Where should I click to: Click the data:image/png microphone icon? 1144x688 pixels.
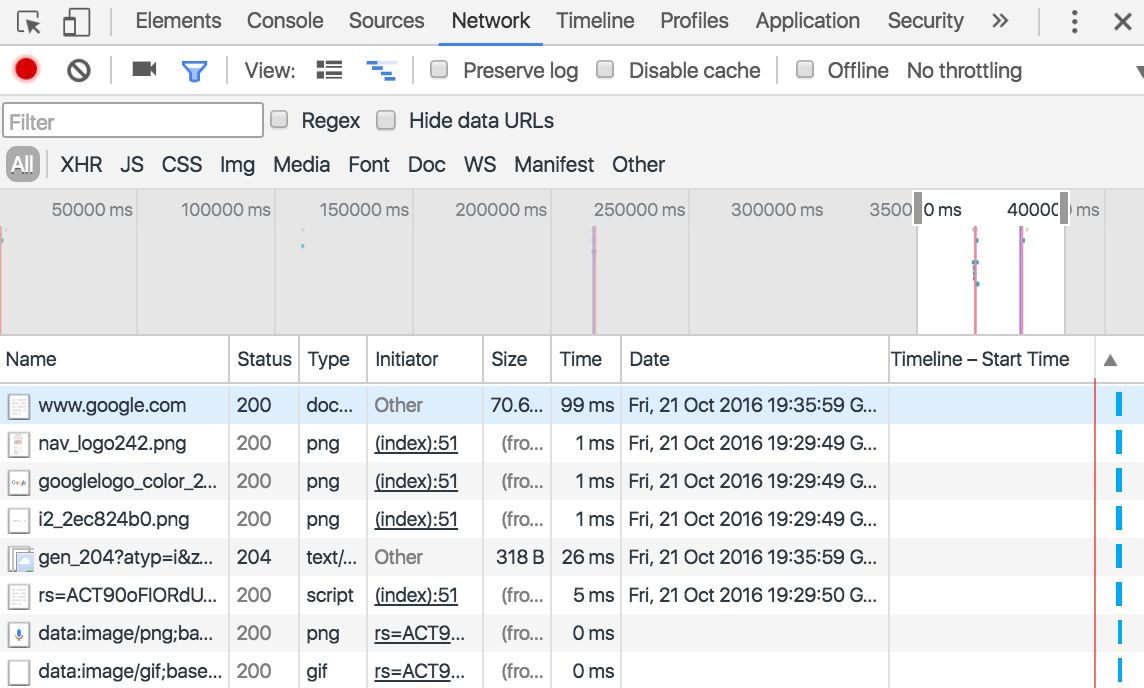click(18, 634)
